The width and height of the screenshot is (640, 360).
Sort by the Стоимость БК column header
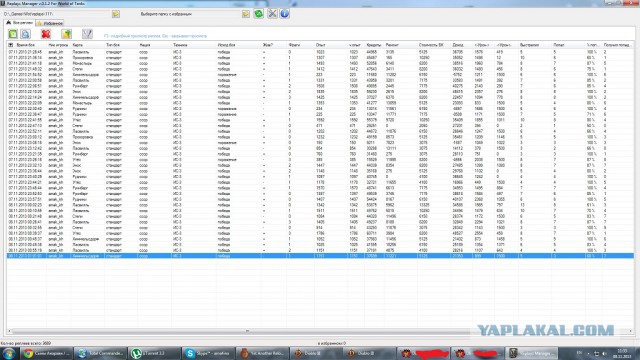(x=431, y=45)
